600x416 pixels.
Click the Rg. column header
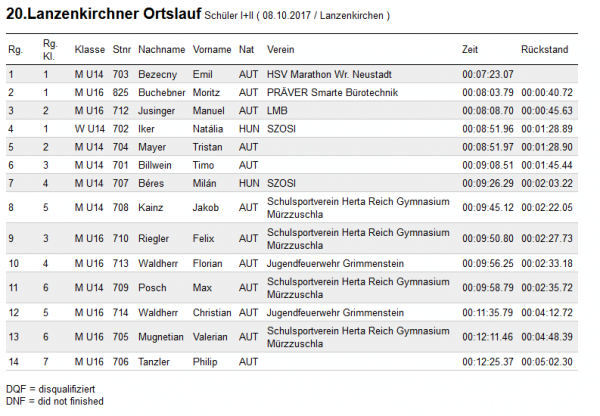[16, 49]
